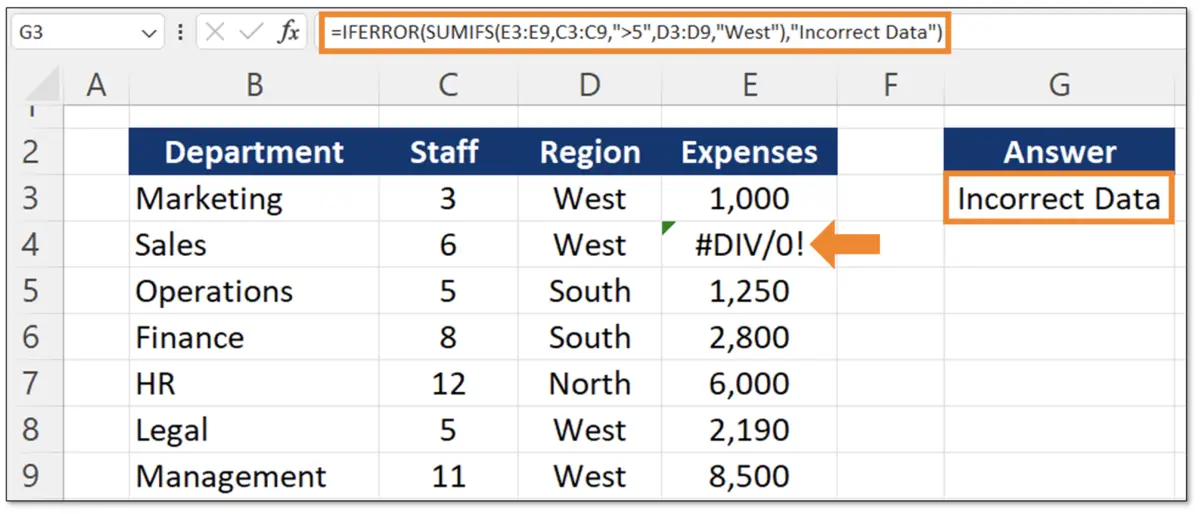This screenshot has height=514, width=1200.
Task: Select the Incorrect Data cell G3
Action: click(x=1059, y=199)
